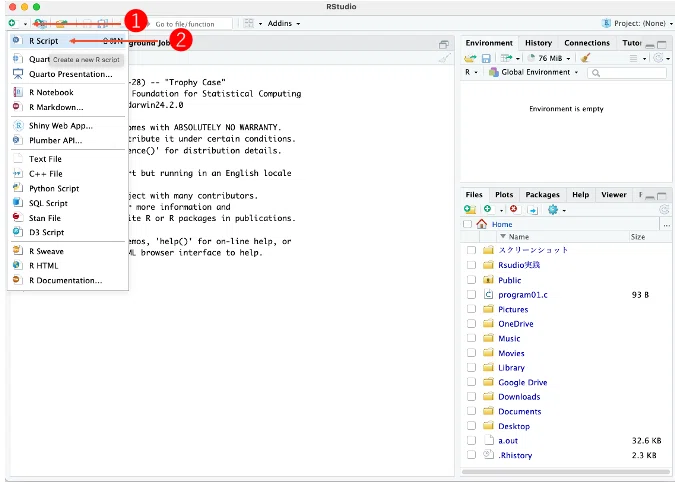Click the New Folder icon in Files pane

470,210
